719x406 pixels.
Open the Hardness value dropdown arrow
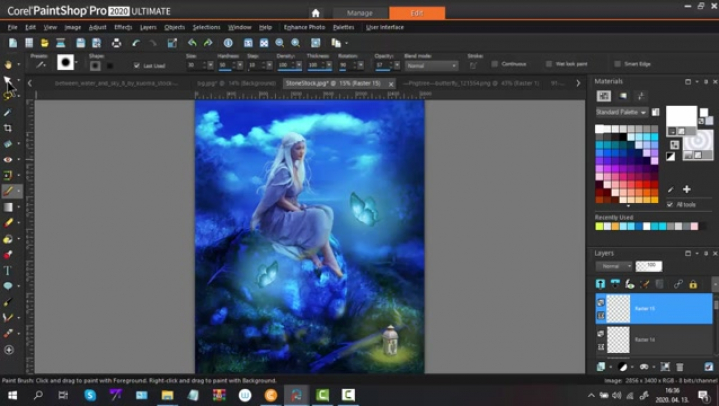click(x=240, y=66)
